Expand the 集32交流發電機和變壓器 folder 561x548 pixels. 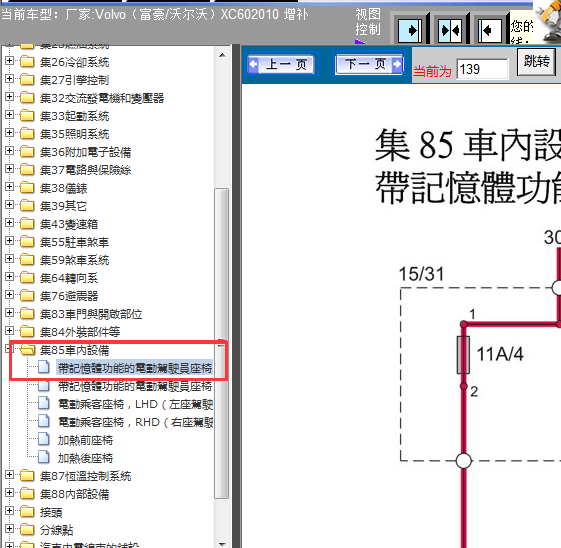(x=9, y=97)
